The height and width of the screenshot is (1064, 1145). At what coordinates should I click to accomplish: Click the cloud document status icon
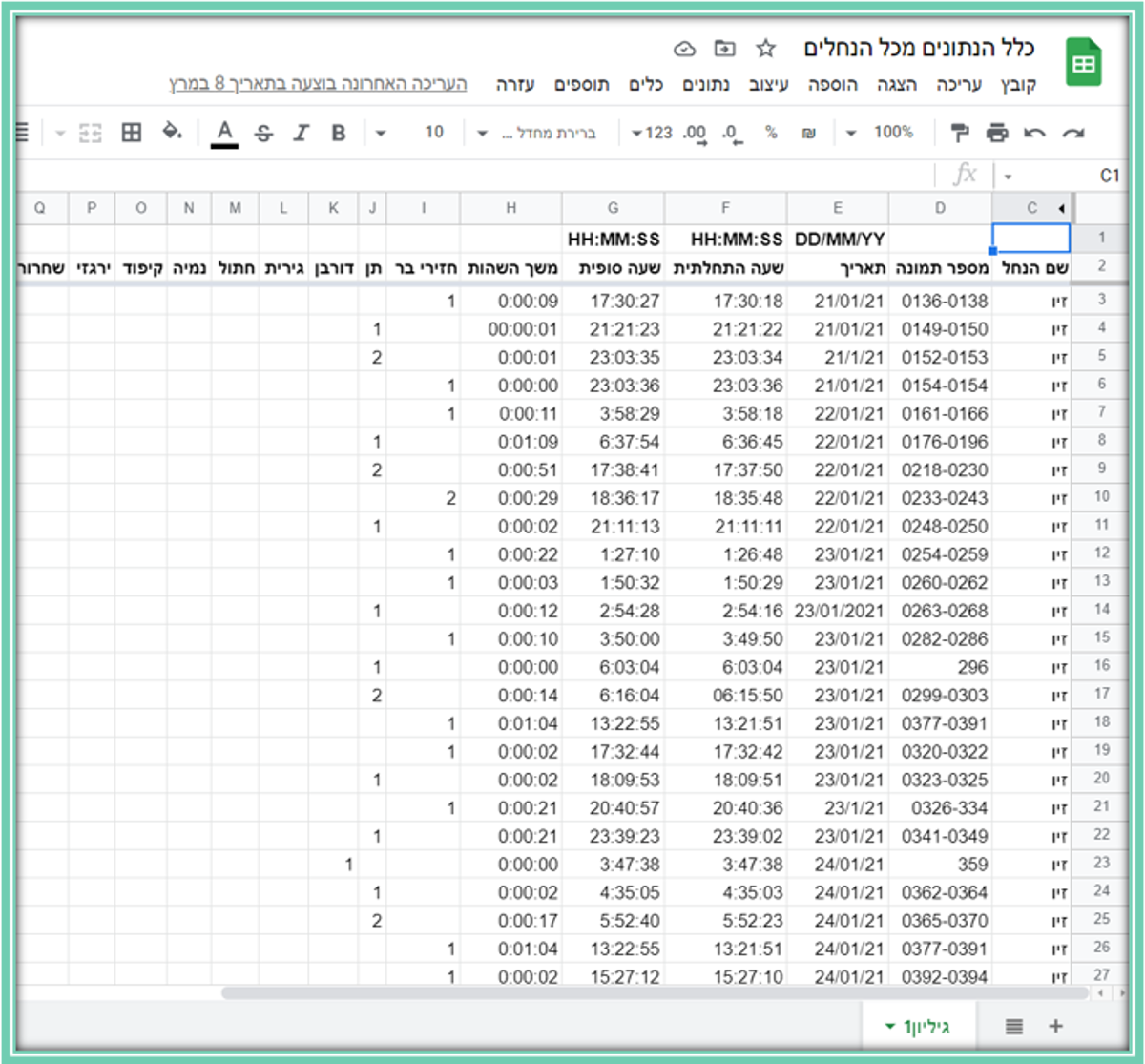684,49
